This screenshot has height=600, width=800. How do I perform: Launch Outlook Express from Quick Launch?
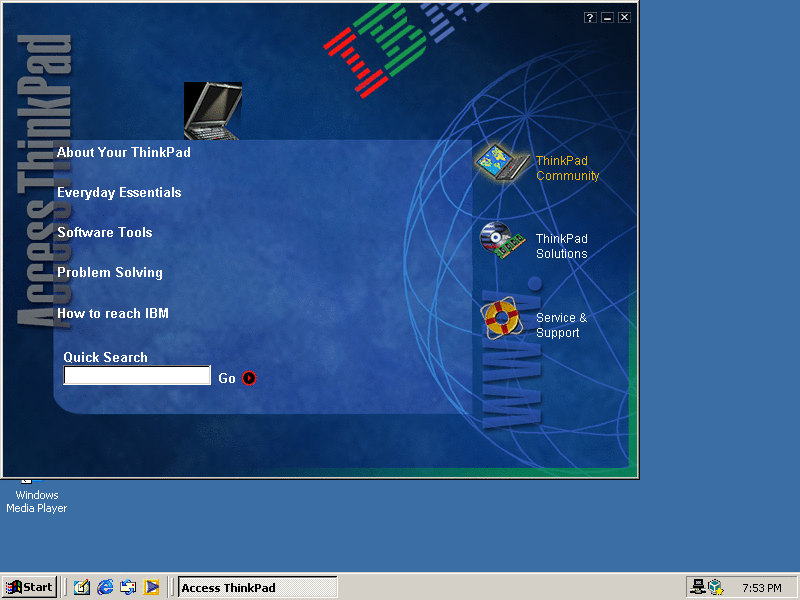128,588
